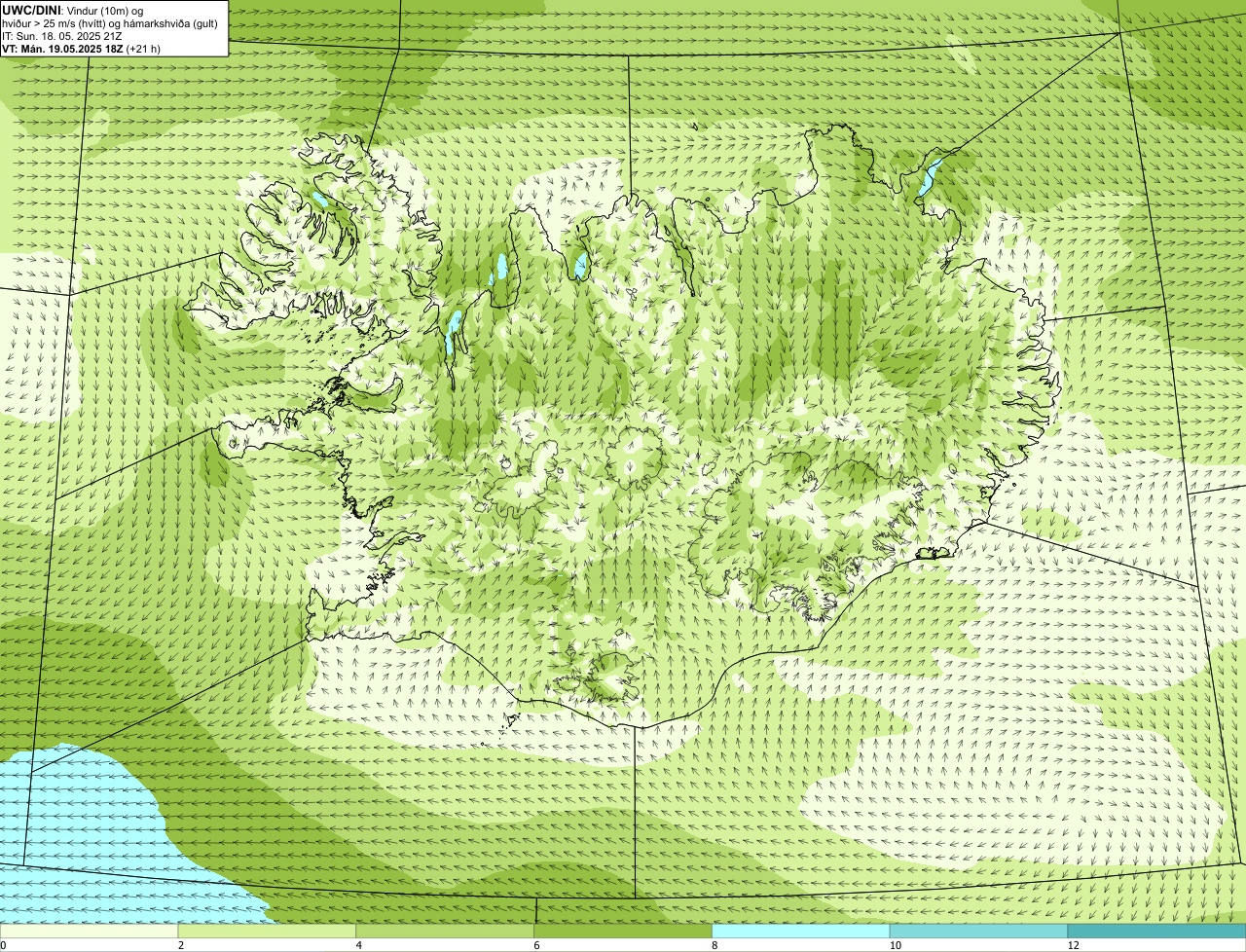1246x952 pixels.
Task: Click the "6" scale label
Action: click(536, 945)
